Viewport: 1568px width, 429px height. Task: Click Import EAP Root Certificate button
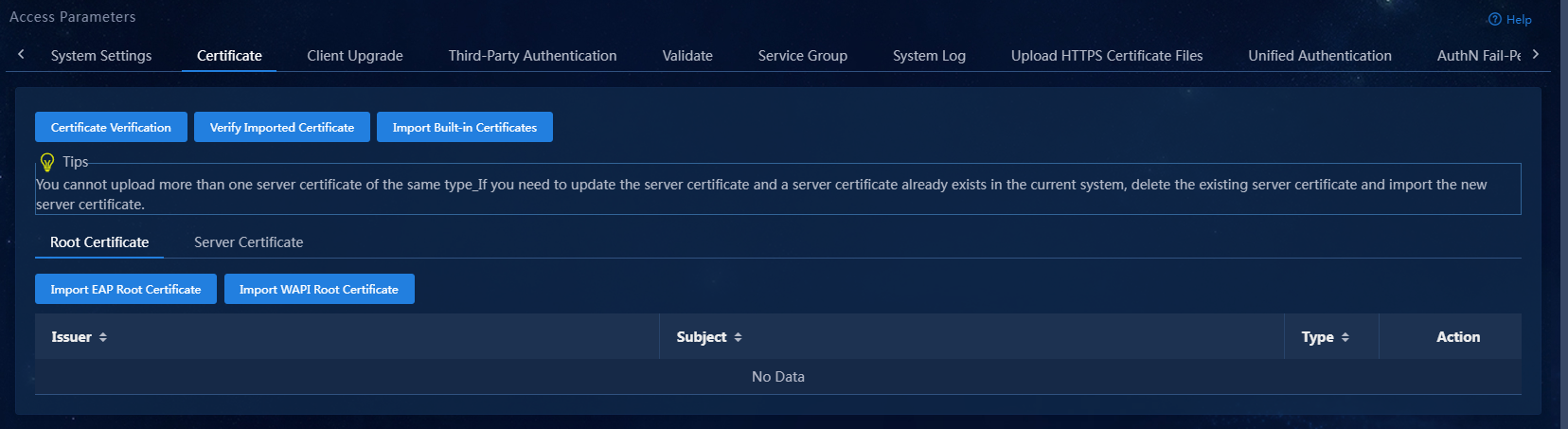pos(126,289)
